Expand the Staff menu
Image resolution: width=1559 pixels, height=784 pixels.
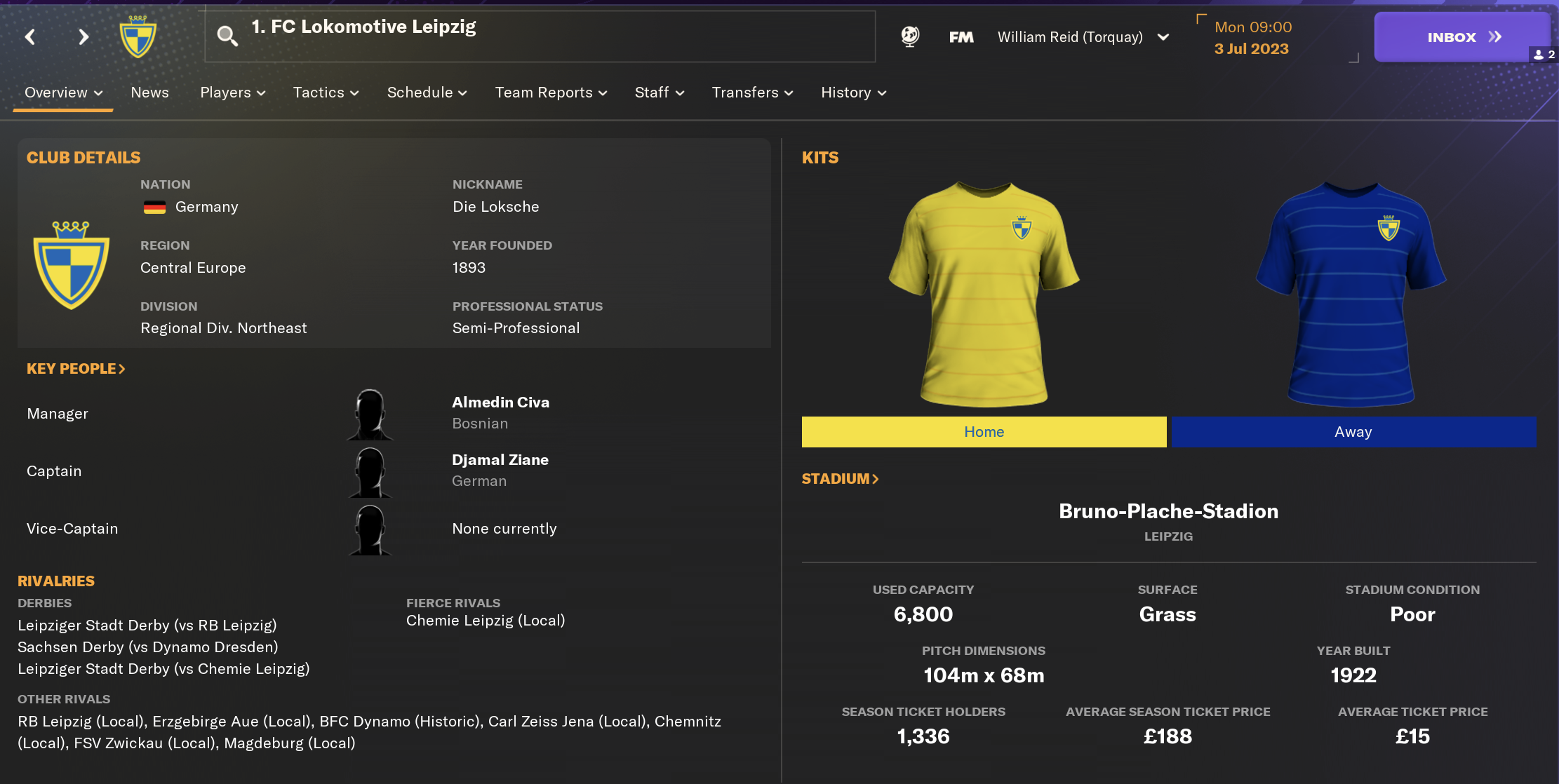point(660,93)
